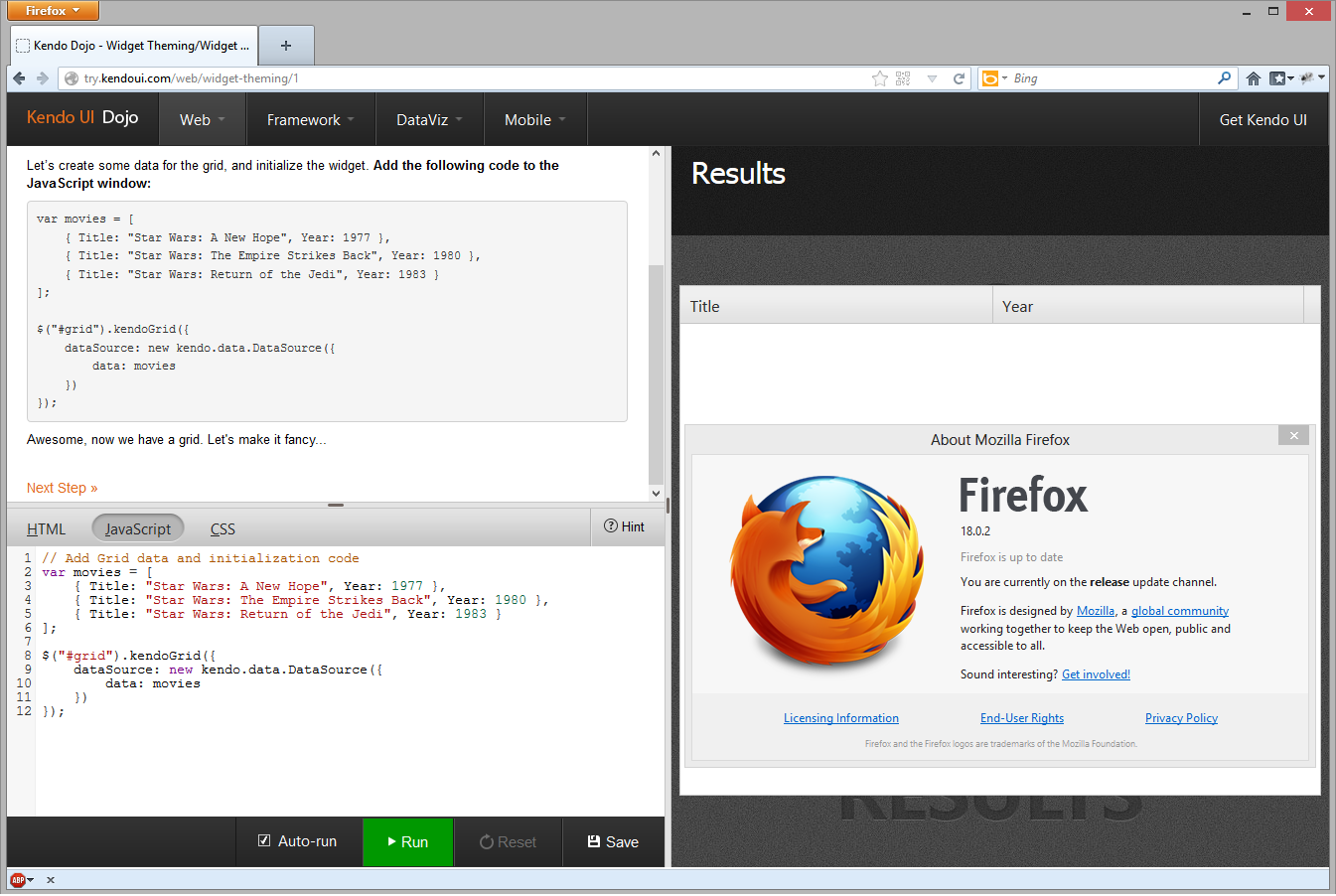The image size is (1336, 896).
Task: Open Licensing Information link
Action: (x=841, y=718)
